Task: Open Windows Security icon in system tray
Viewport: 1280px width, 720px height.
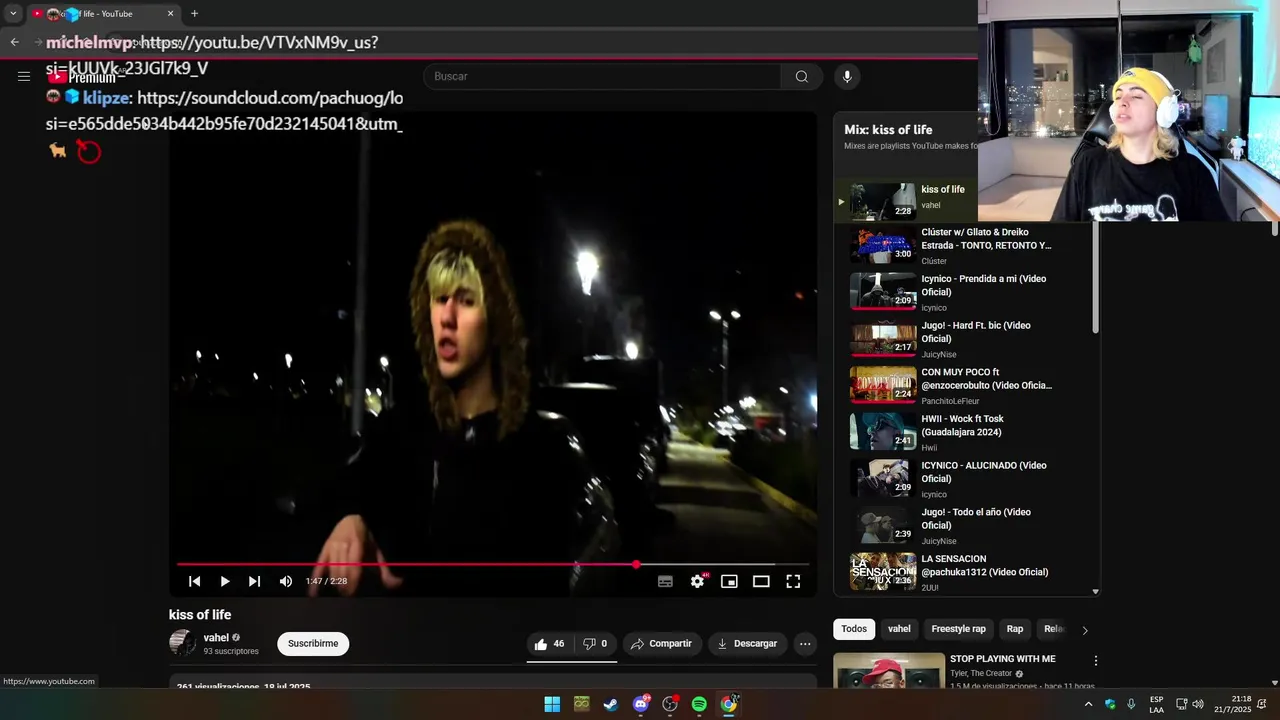Action: [x=1110, y=704]
